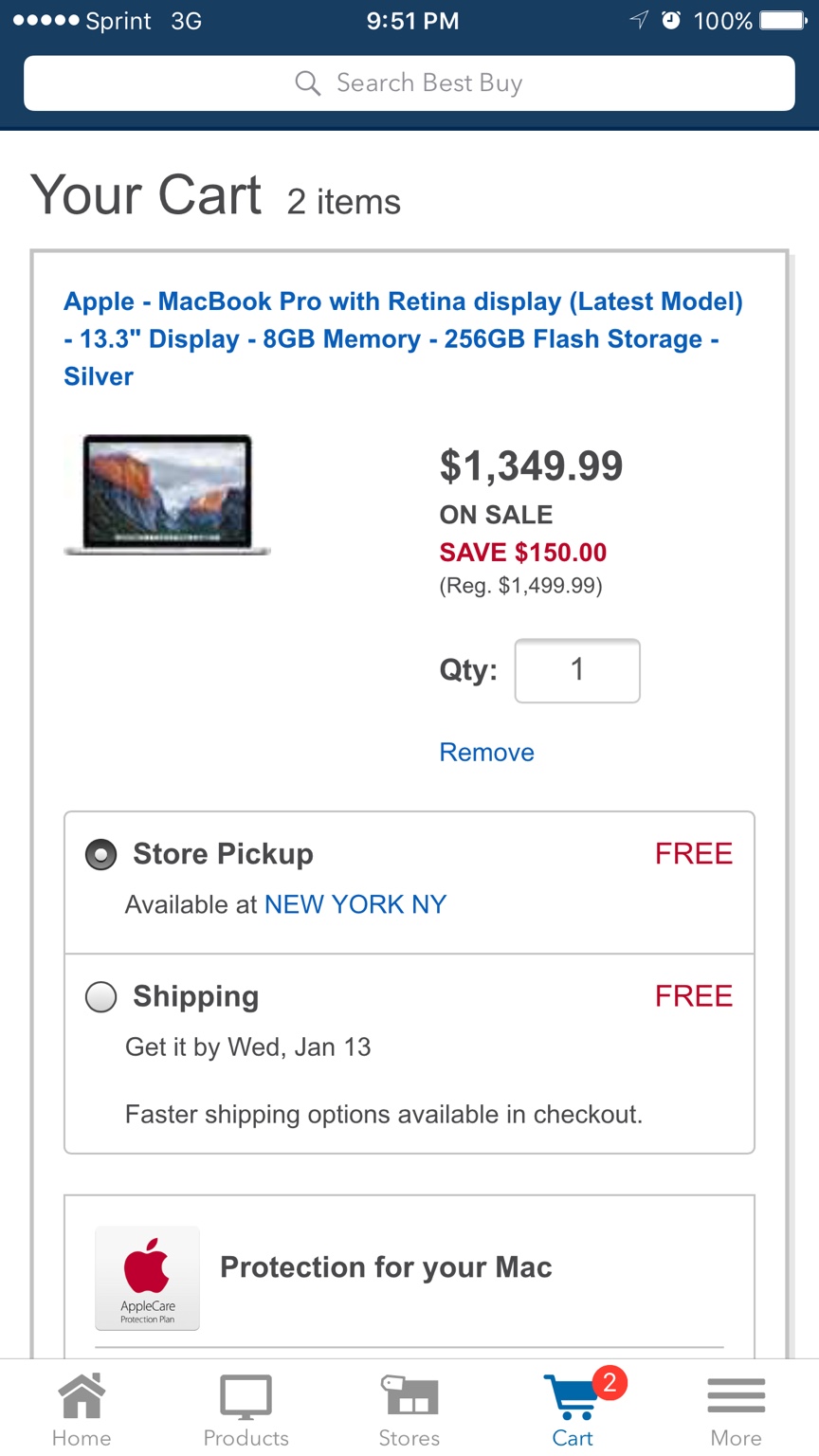Tap the alarm clock status icon
819x1456 pixels.
tap(671, 21)
